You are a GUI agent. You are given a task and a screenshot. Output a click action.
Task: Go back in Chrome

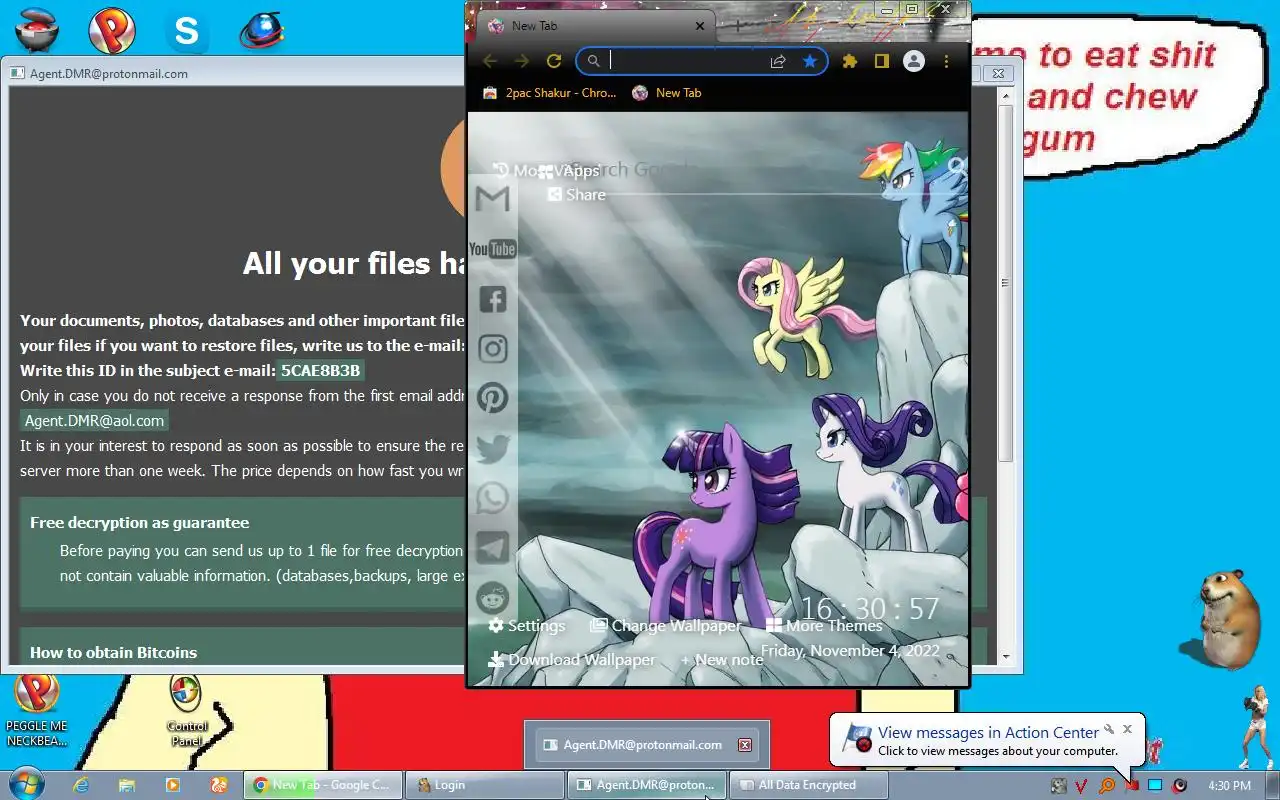[x=490, y=61]
